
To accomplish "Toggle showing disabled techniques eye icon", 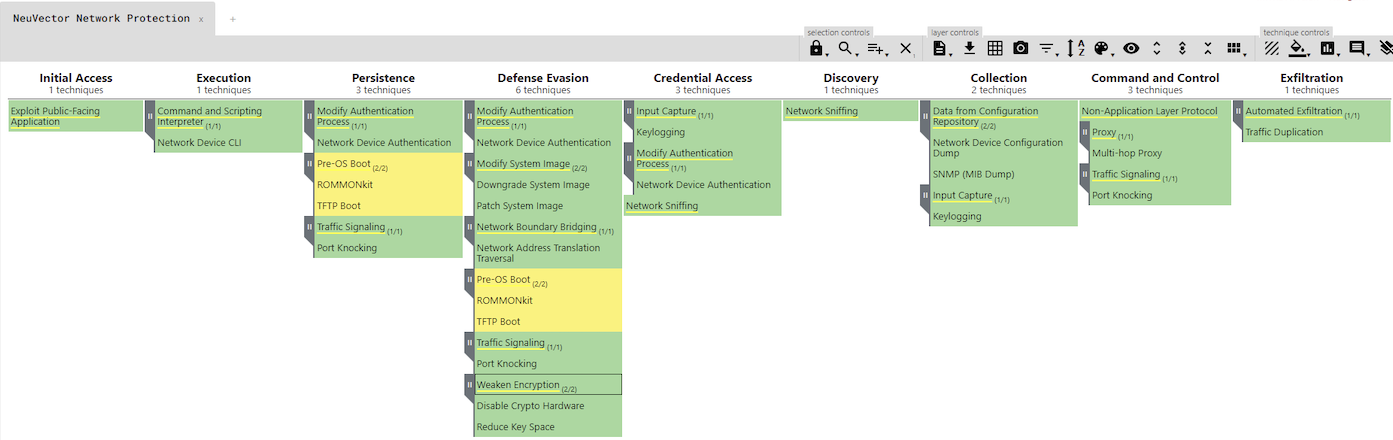I will pos(1131,48).
